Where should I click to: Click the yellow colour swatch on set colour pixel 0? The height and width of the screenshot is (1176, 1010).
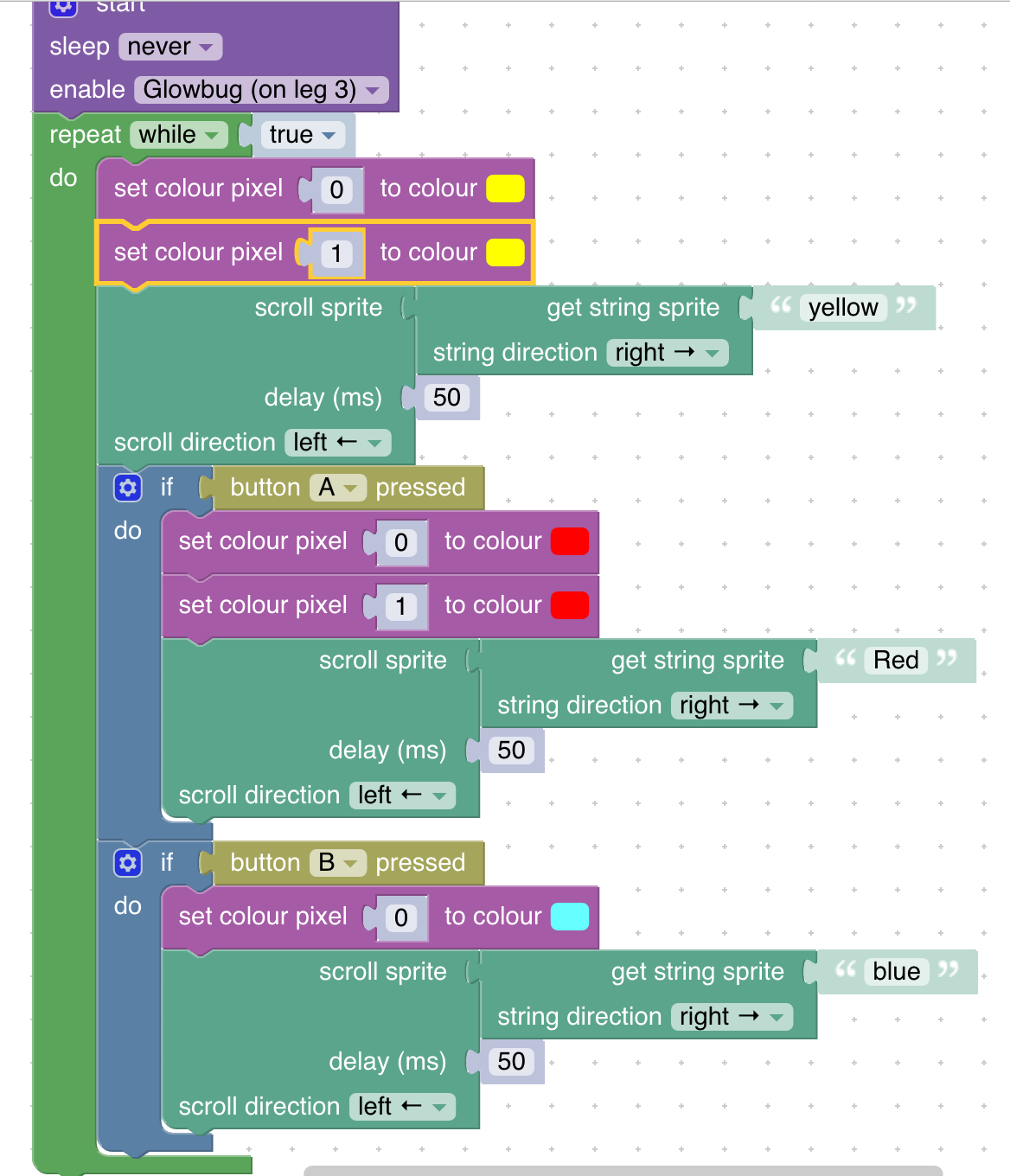[x=506, y=188]
